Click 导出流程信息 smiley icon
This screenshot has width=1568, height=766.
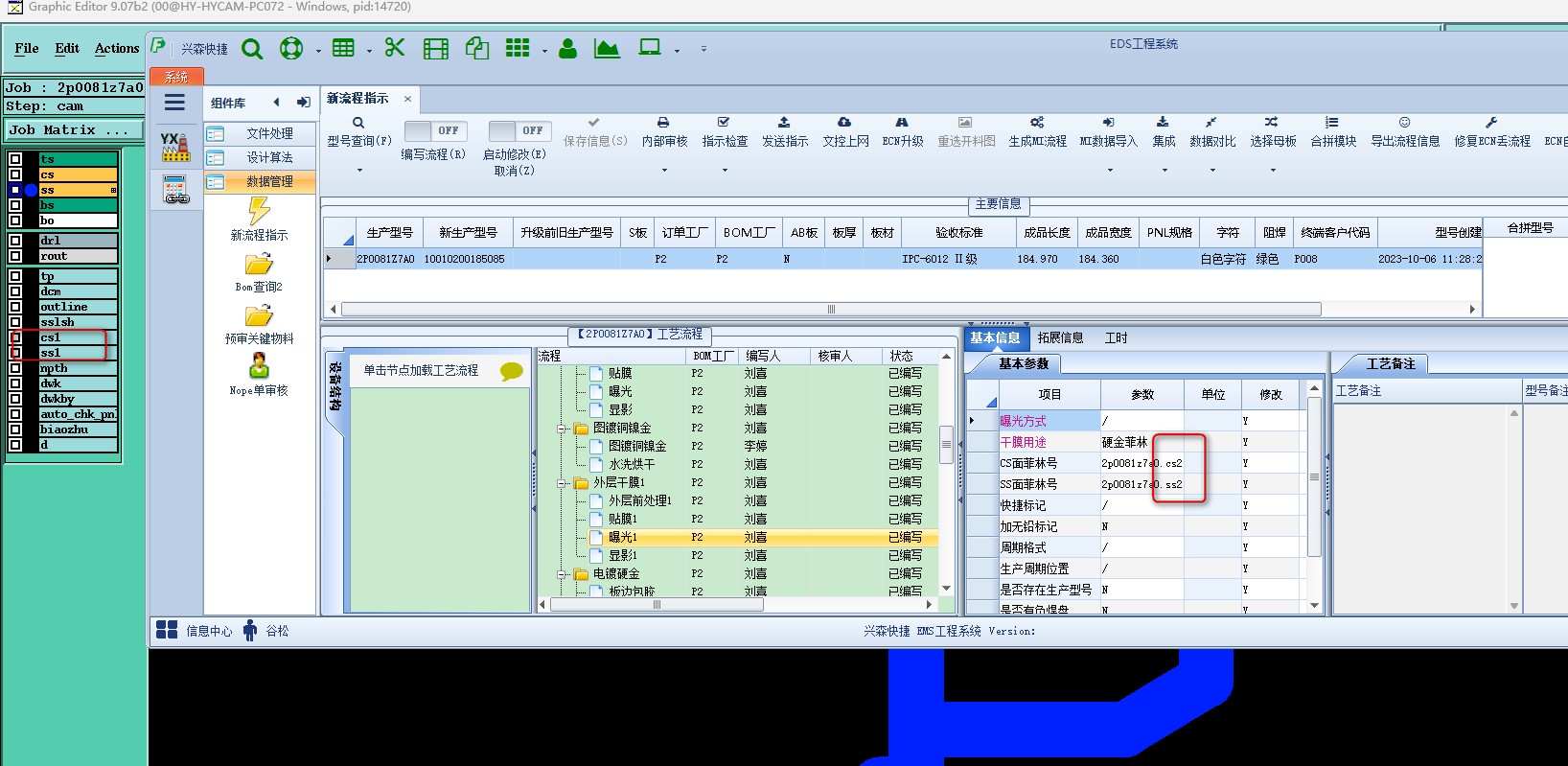[1404, 123]
